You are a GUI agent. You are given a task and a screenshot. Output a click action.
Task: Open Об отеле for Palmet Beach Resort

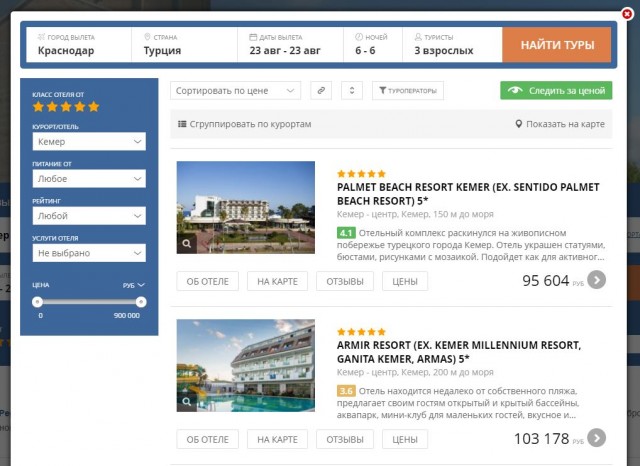pyautogui.click(x=207, y=281)
